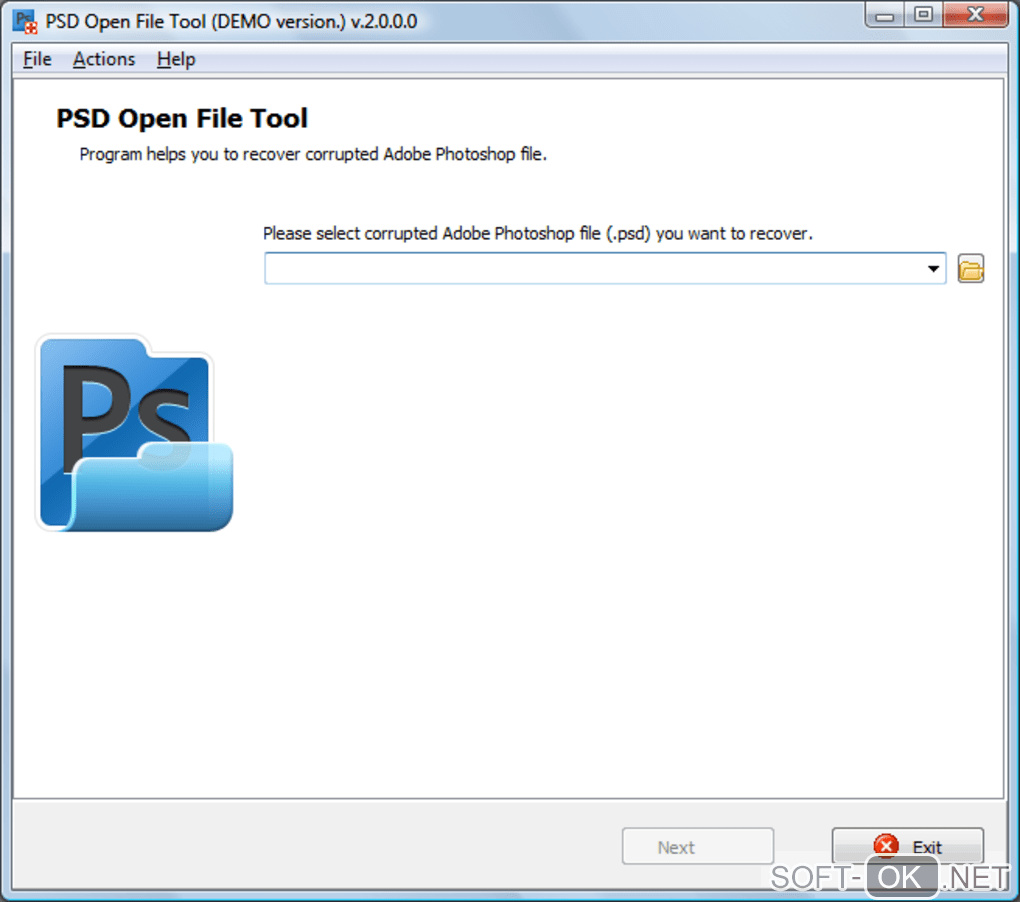Click the 'Please select corrupted Adobe Photoshop file' label

pyautogui.click(x=538, y=233)
